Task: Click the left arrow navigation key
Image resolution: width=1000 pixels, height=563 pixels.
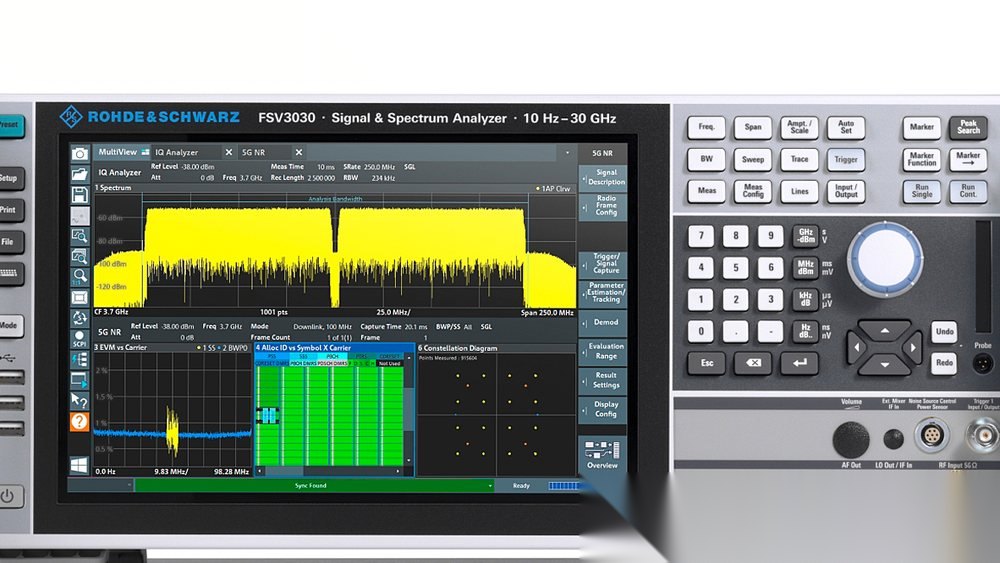Action: [x=857, y=347]
